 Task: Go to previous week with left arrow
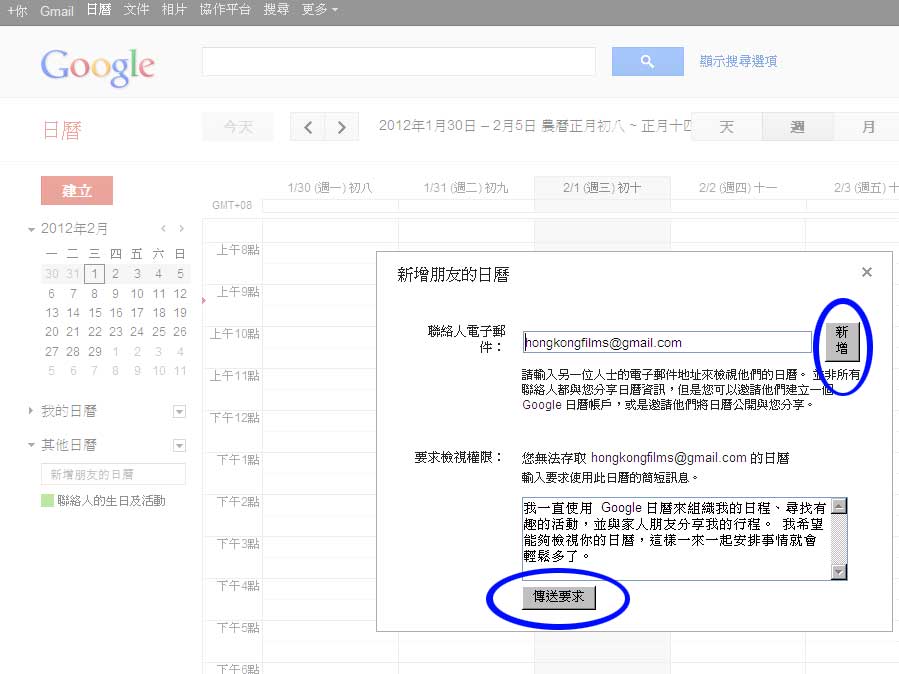[x=308, y=127]
